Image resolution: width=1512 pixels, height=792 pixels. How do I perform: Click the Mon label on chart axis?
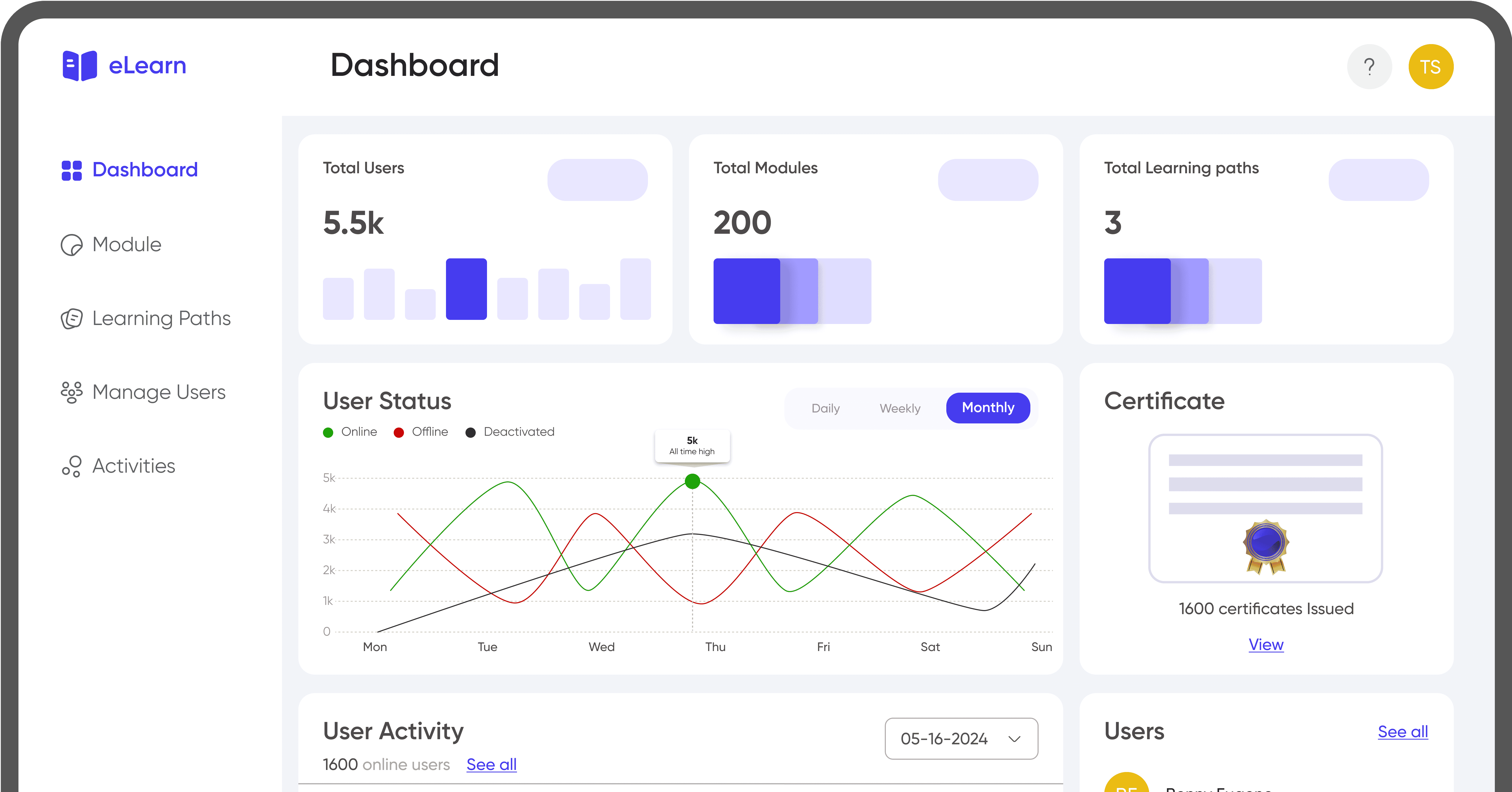click(x=375, y=647)
